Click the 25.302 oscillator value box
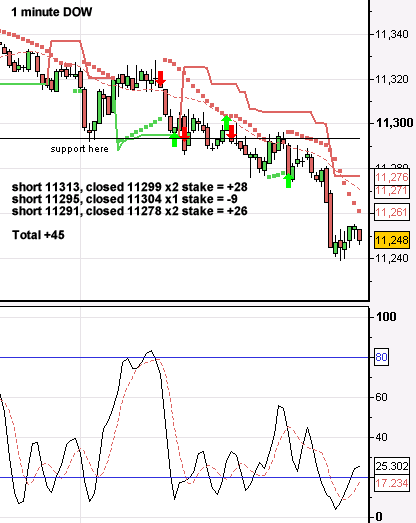This screenshot has width=416, height=523. click(392, 466)
